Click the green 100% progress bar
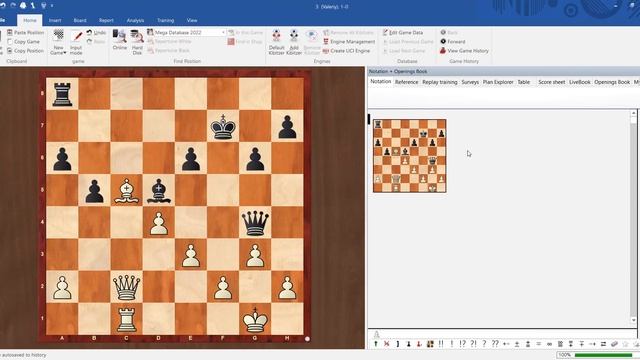 (603, 355)
